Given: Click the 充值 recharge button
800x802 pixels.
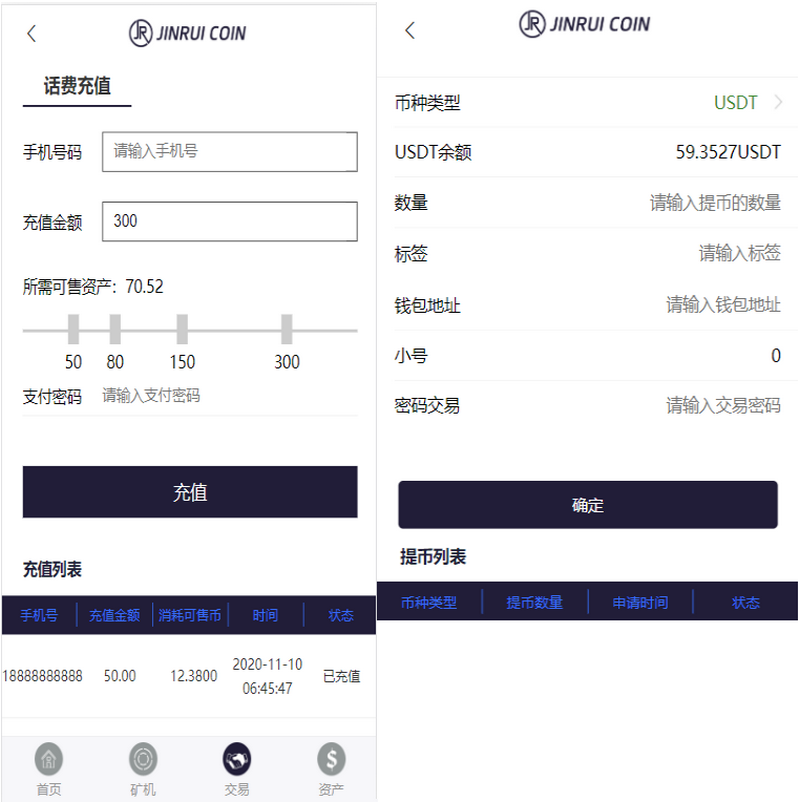Looking at the screenshot, I should (x=190, y=492).
